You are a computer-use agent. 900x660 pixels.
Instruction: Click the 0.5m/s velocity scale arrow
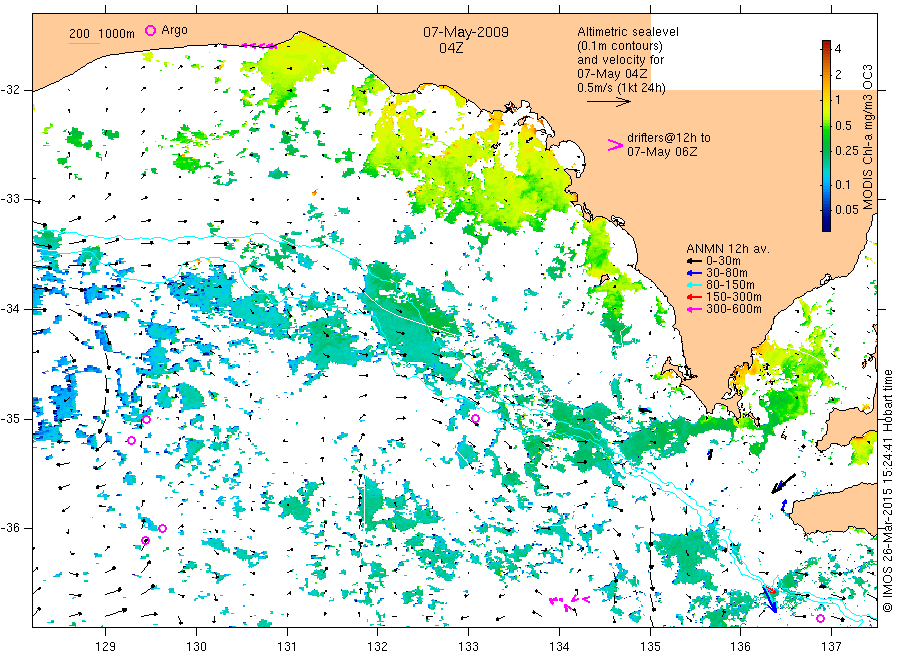click(x=608, y=102)
